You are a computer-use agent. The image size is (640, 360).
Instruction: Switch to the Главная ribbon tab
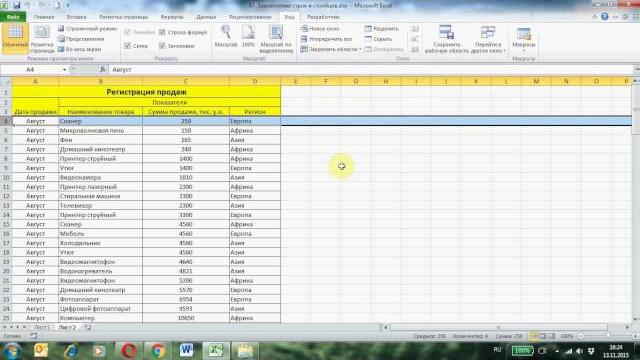[x=44, y=17]
